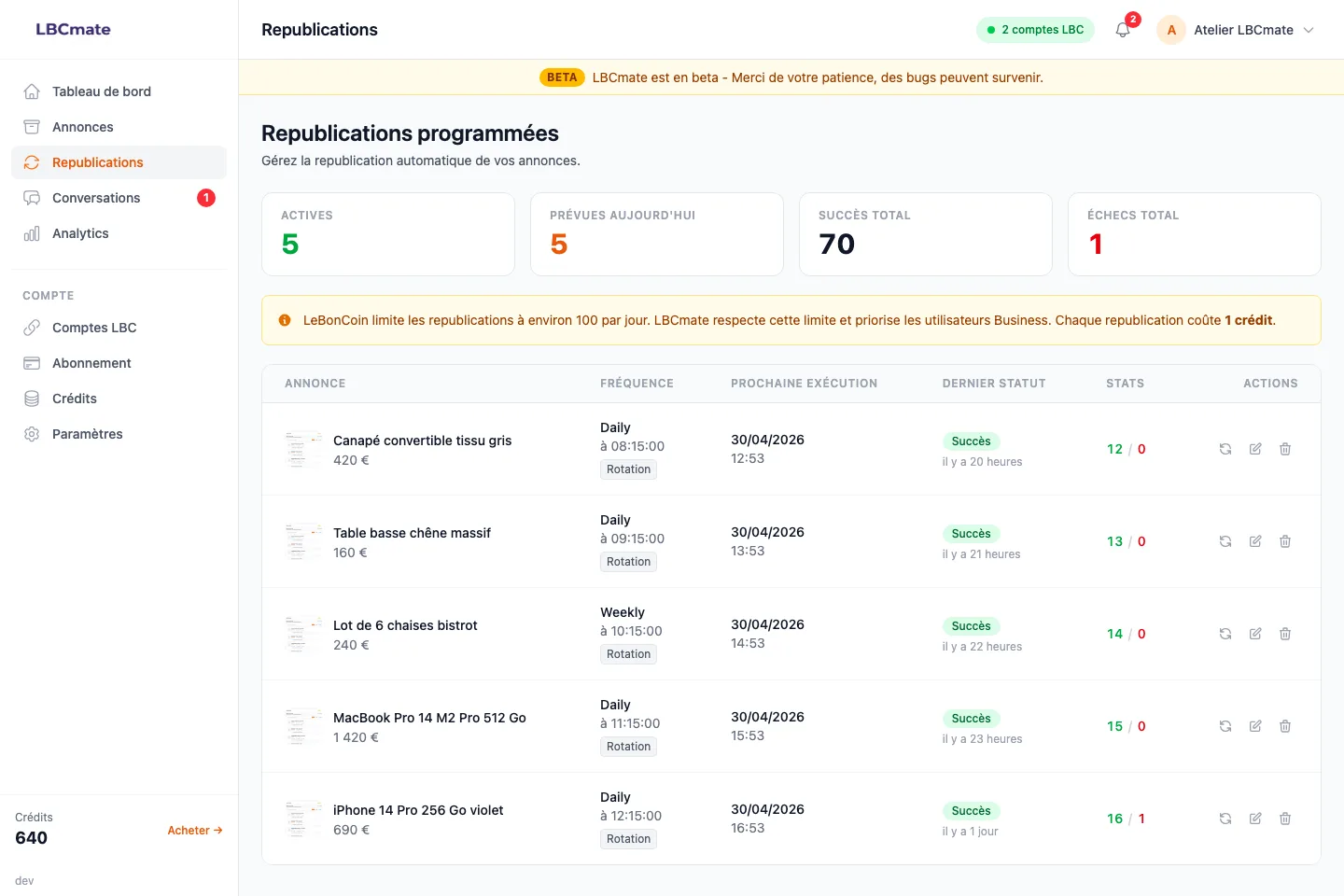Select Republications in sidebar
The height and width of the screenshot is (896, 1344).
119,162
